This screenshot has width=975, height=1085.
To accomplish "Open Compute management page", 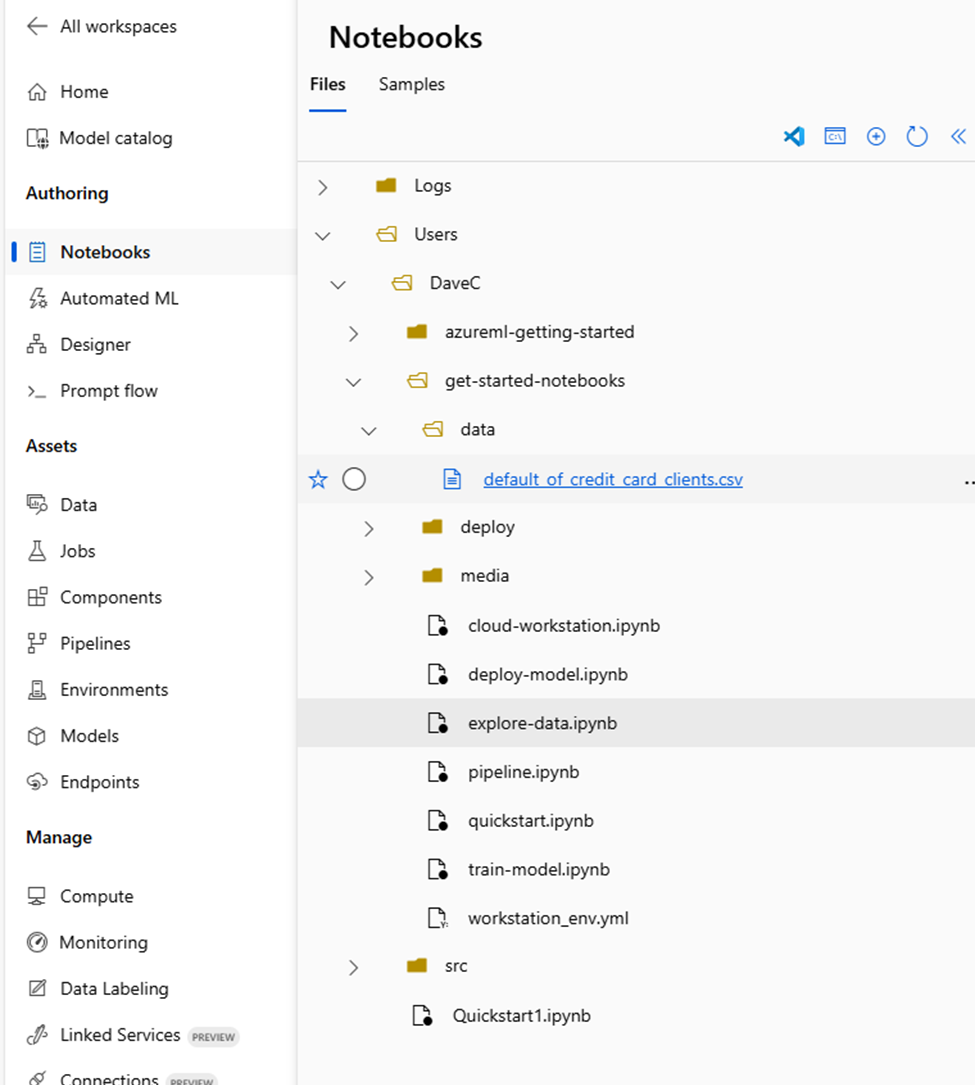I will tap(97, 896).
